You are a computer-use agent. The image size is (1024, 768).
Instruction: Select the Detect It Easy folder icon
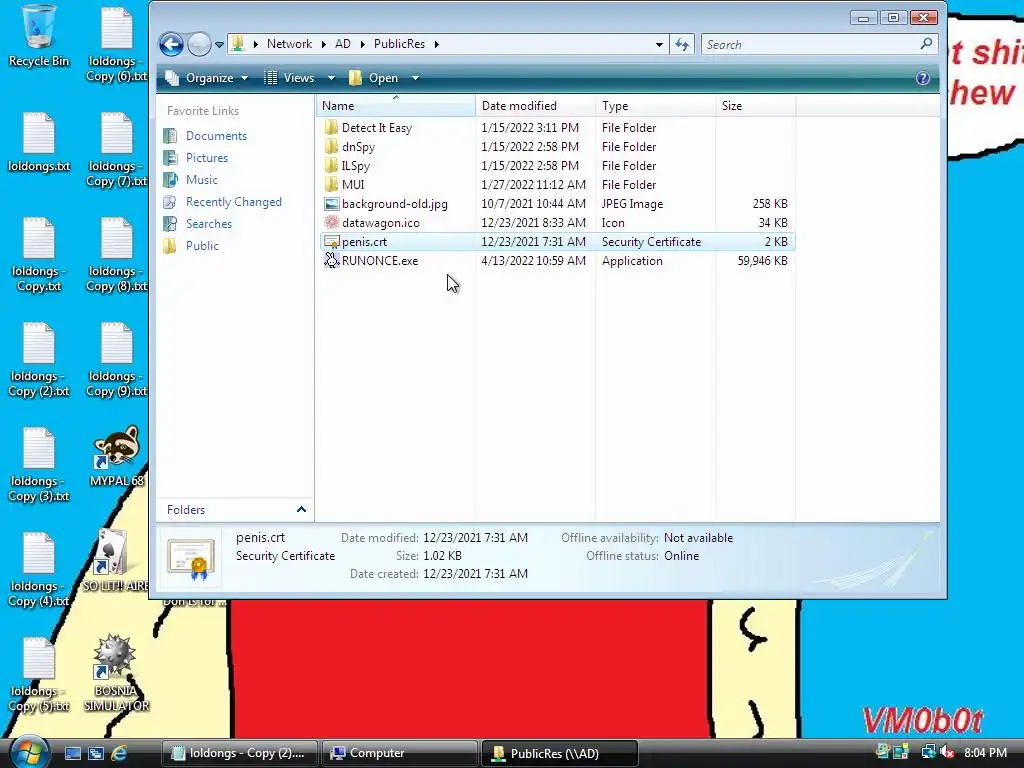coord(331,127)
